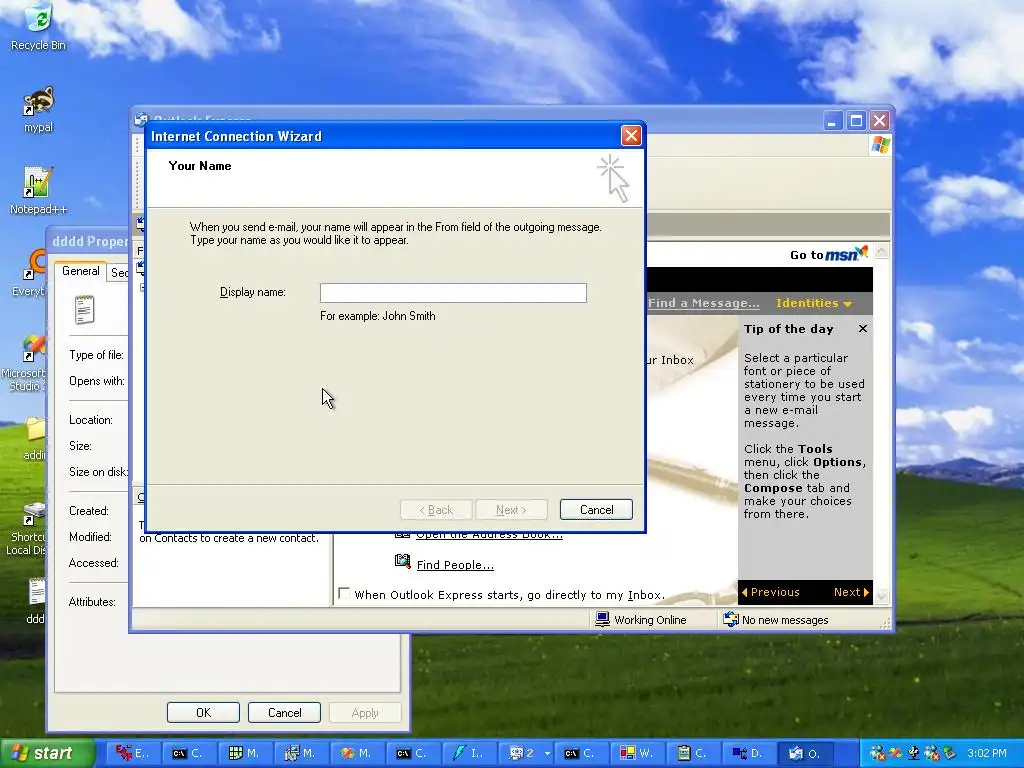
Task: Close the Internet Connection Wizard with X
Action: pyautogui.click(x=631, y=136)
